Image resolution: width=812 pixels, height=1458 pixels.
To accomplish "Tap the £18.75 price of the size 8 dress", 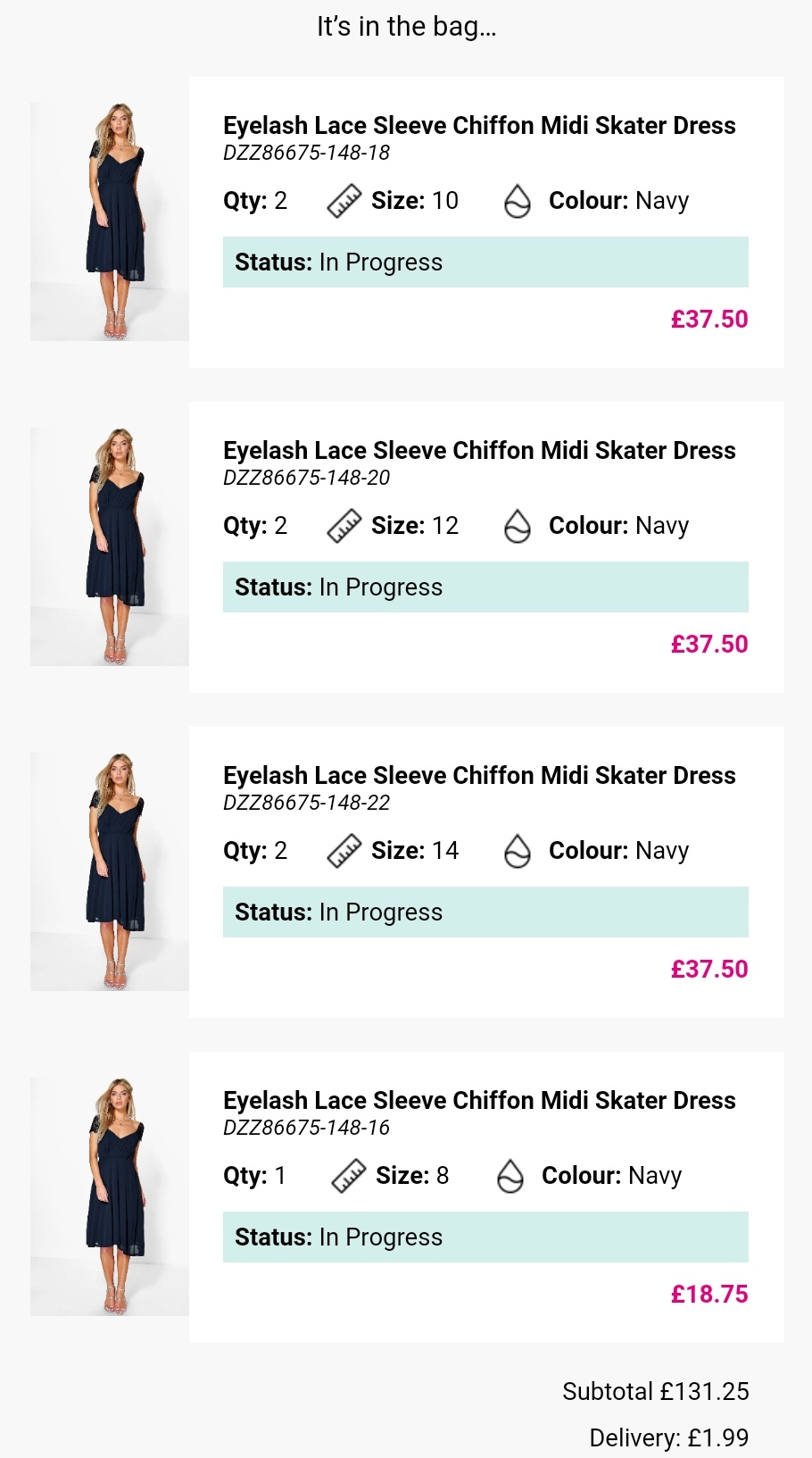I will tap(709, 1294).
